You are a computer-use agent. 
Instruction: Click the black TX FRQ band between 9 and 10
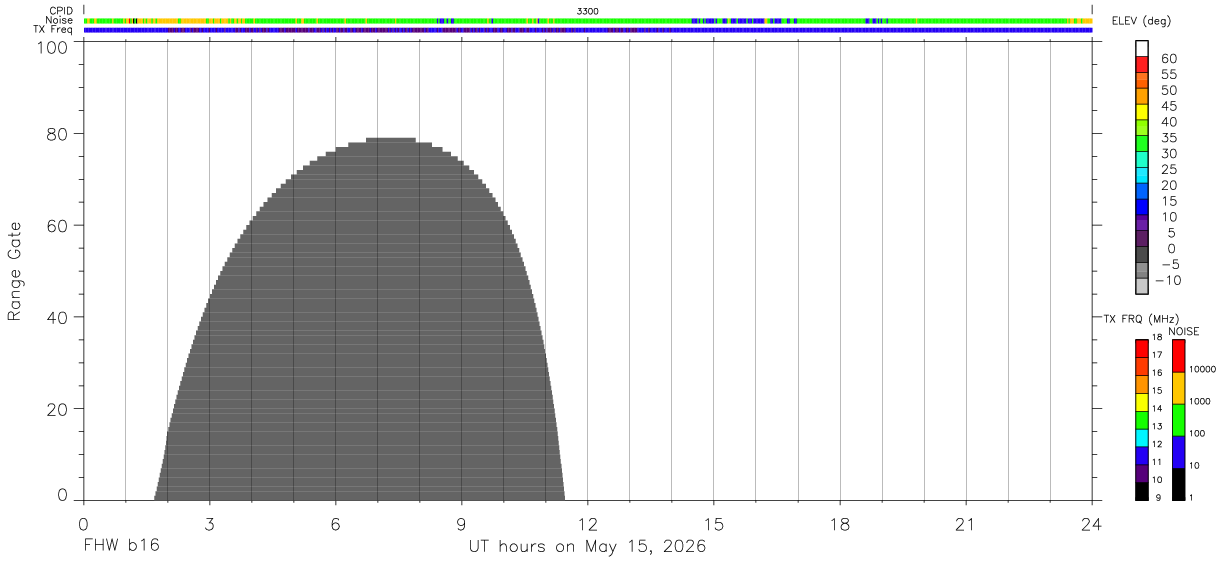pos(1142,491)
